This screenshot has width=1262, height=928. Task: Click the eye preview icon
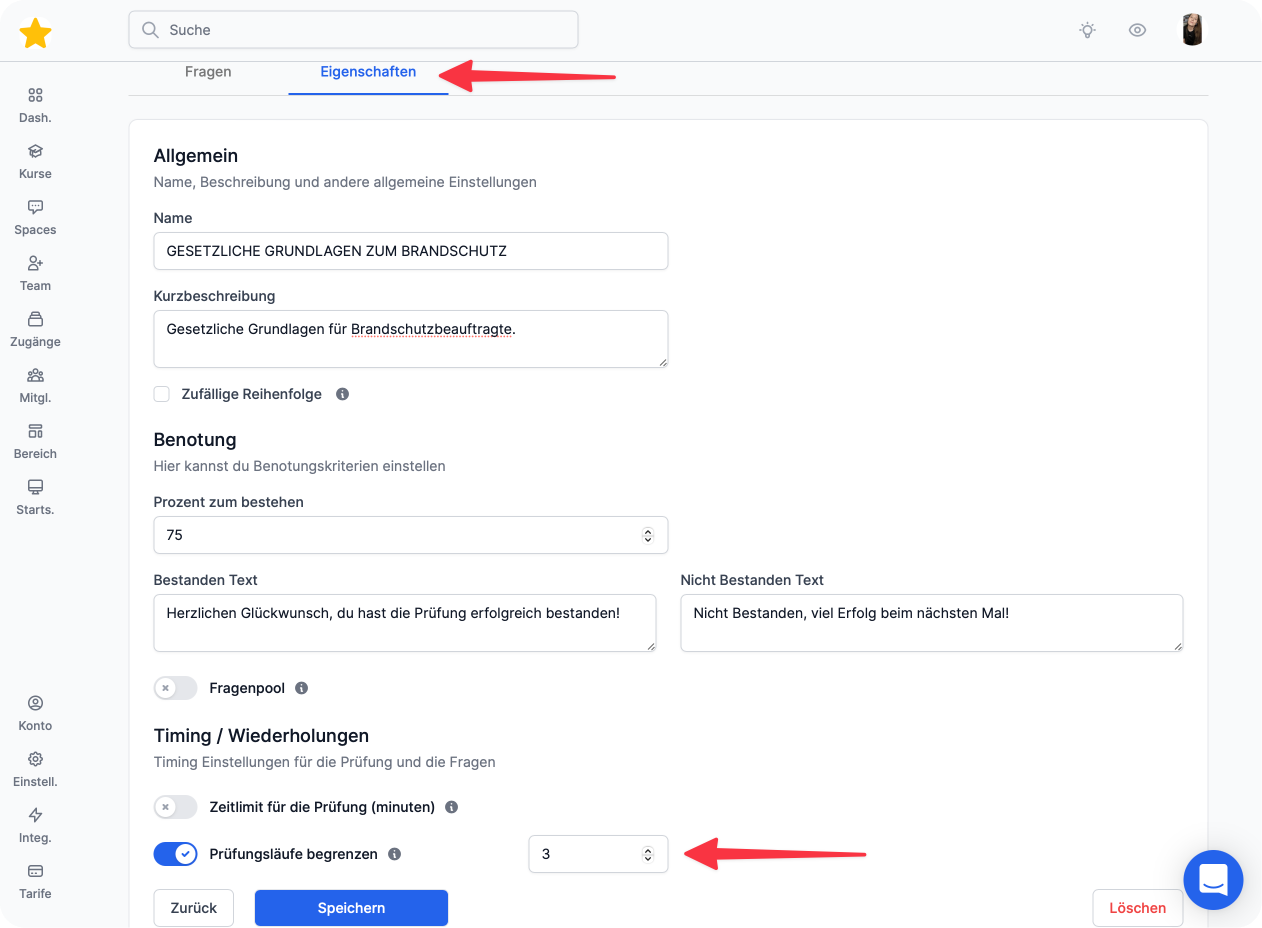pos(1137,30)
